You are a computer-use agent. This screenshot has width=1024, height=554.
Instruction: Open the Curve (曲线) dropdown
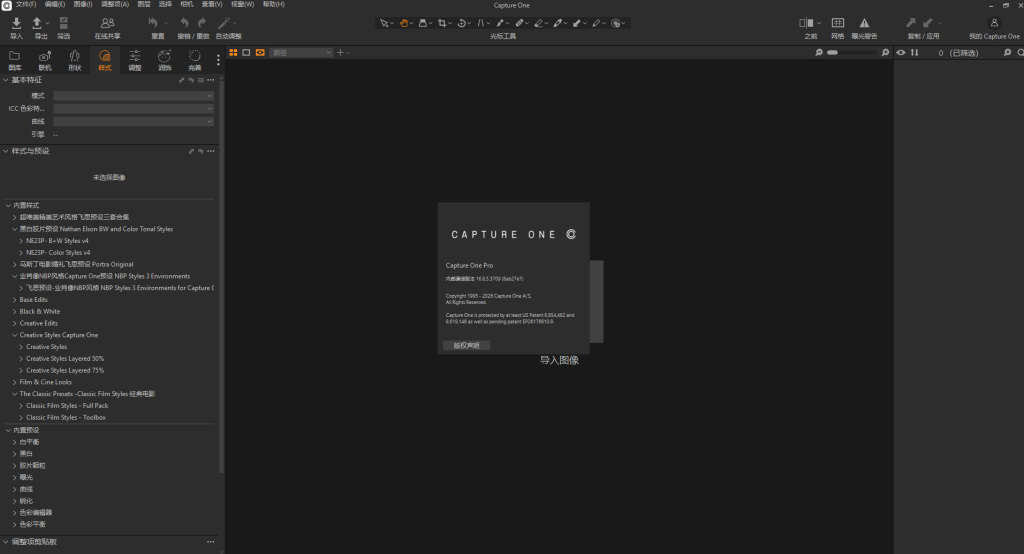point(133,122)
